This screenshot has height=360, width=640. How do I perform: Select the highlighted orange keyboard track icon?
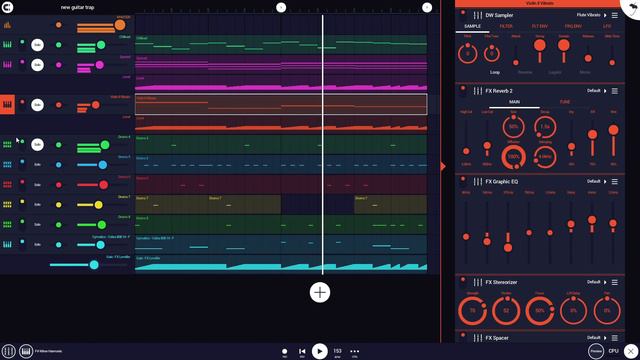7,104
